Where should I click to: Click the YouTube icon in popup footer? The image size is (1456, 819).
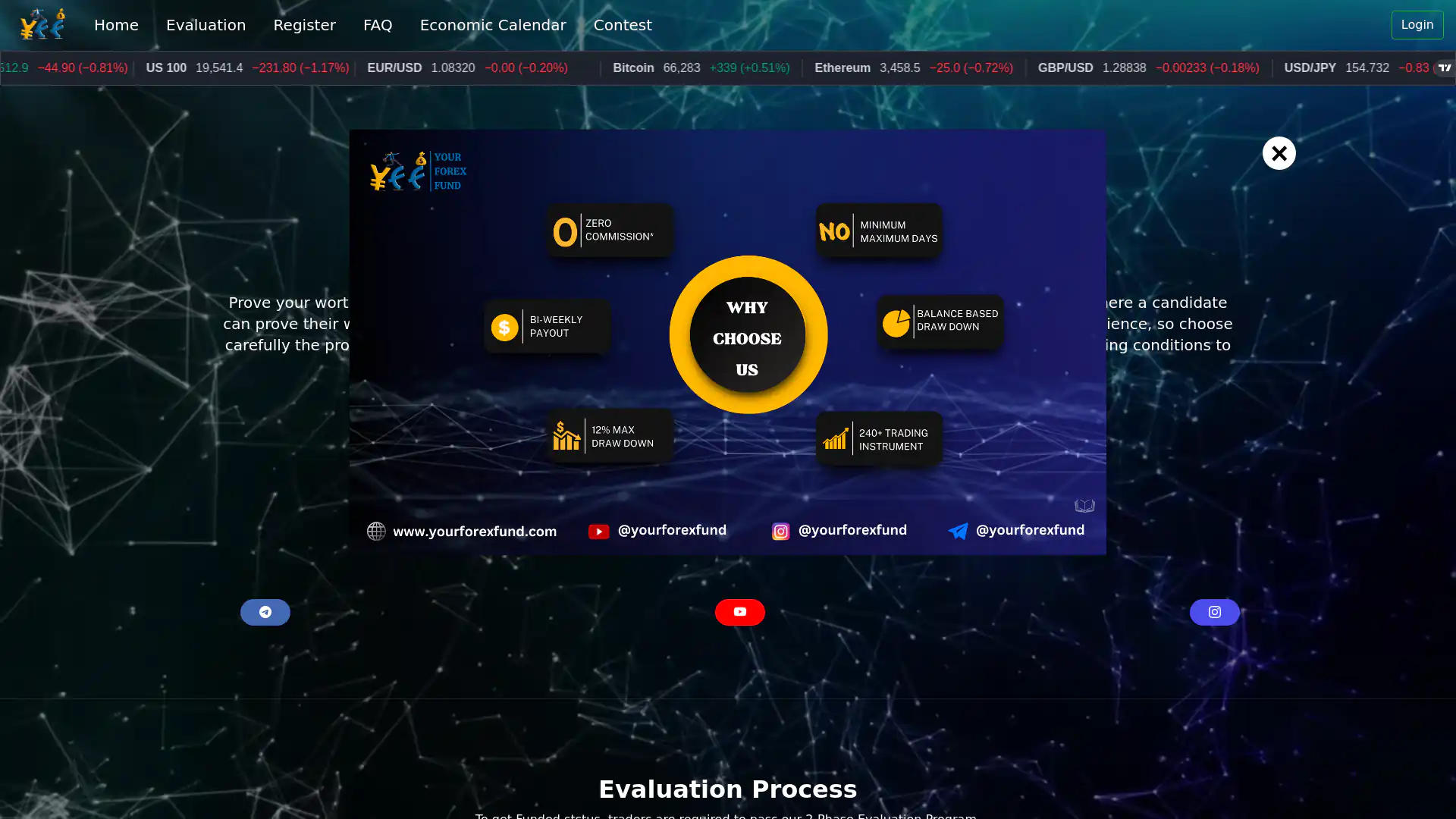point(598,532)
